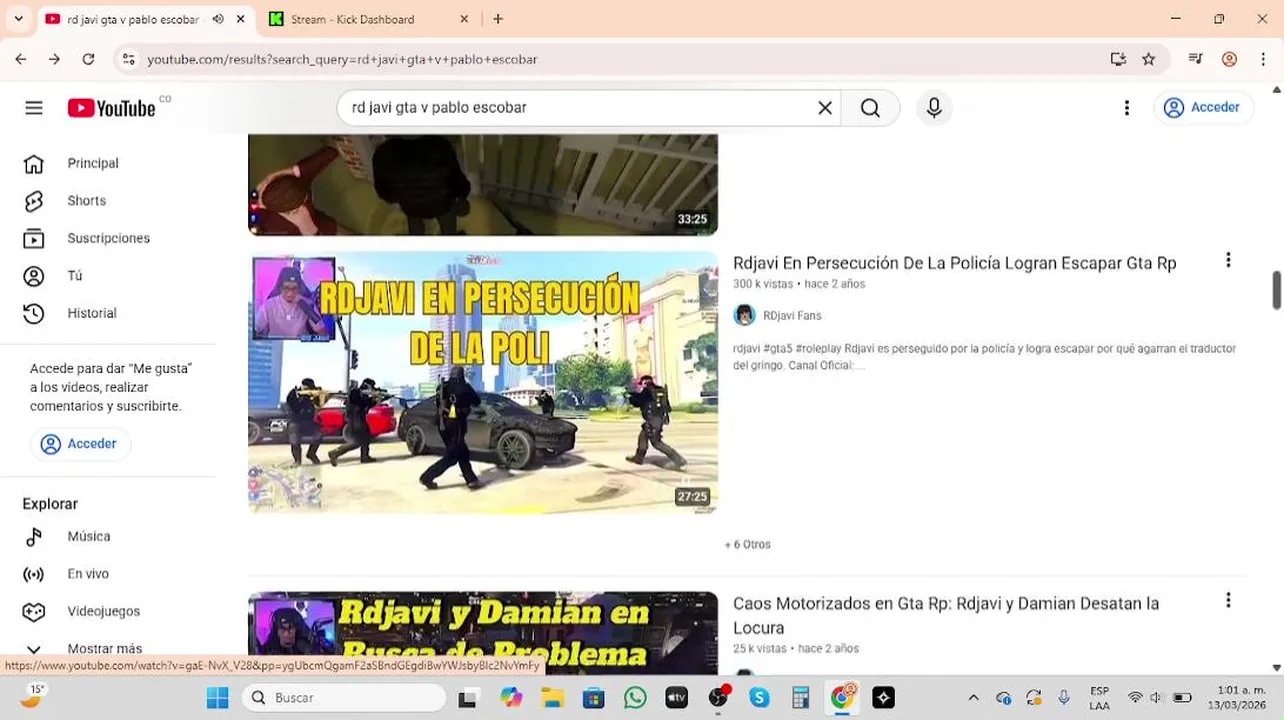1284x720 pixels.
Task: Start voice search with the microphone
Action: 934,108
